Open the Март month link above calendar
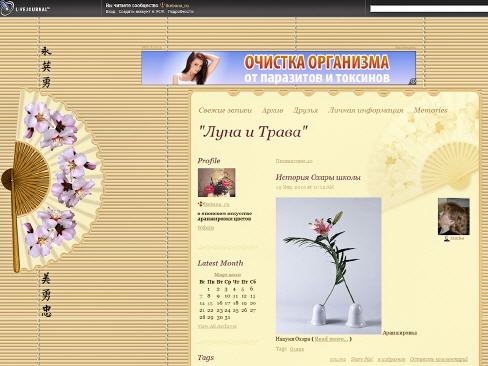This screenshot has height=366, width=488. [x=227, y=275]
